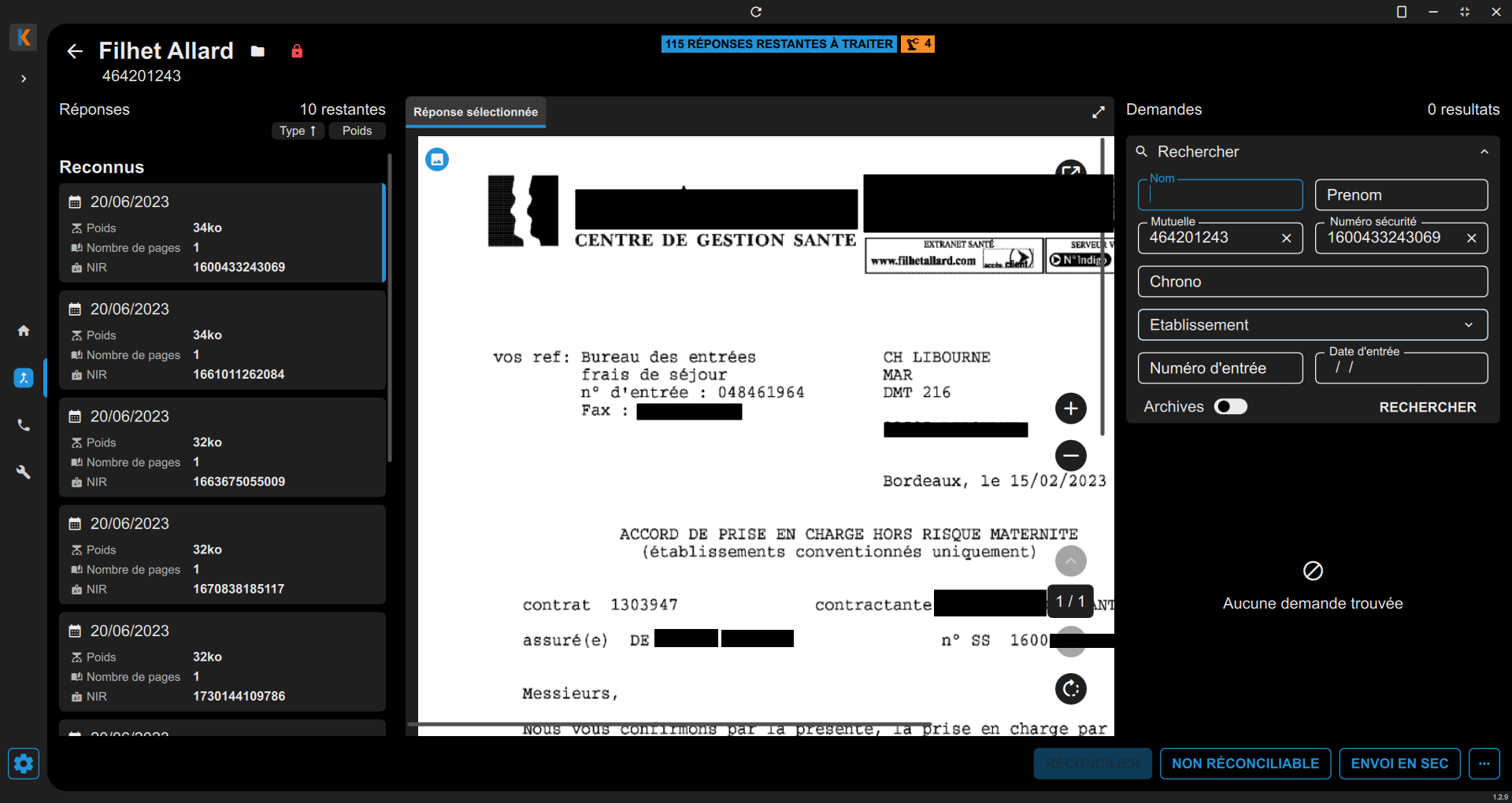Select the Réponse sélectionnée tab
The width and height of the screenshot is (1512, 803).
click(476, 112)
